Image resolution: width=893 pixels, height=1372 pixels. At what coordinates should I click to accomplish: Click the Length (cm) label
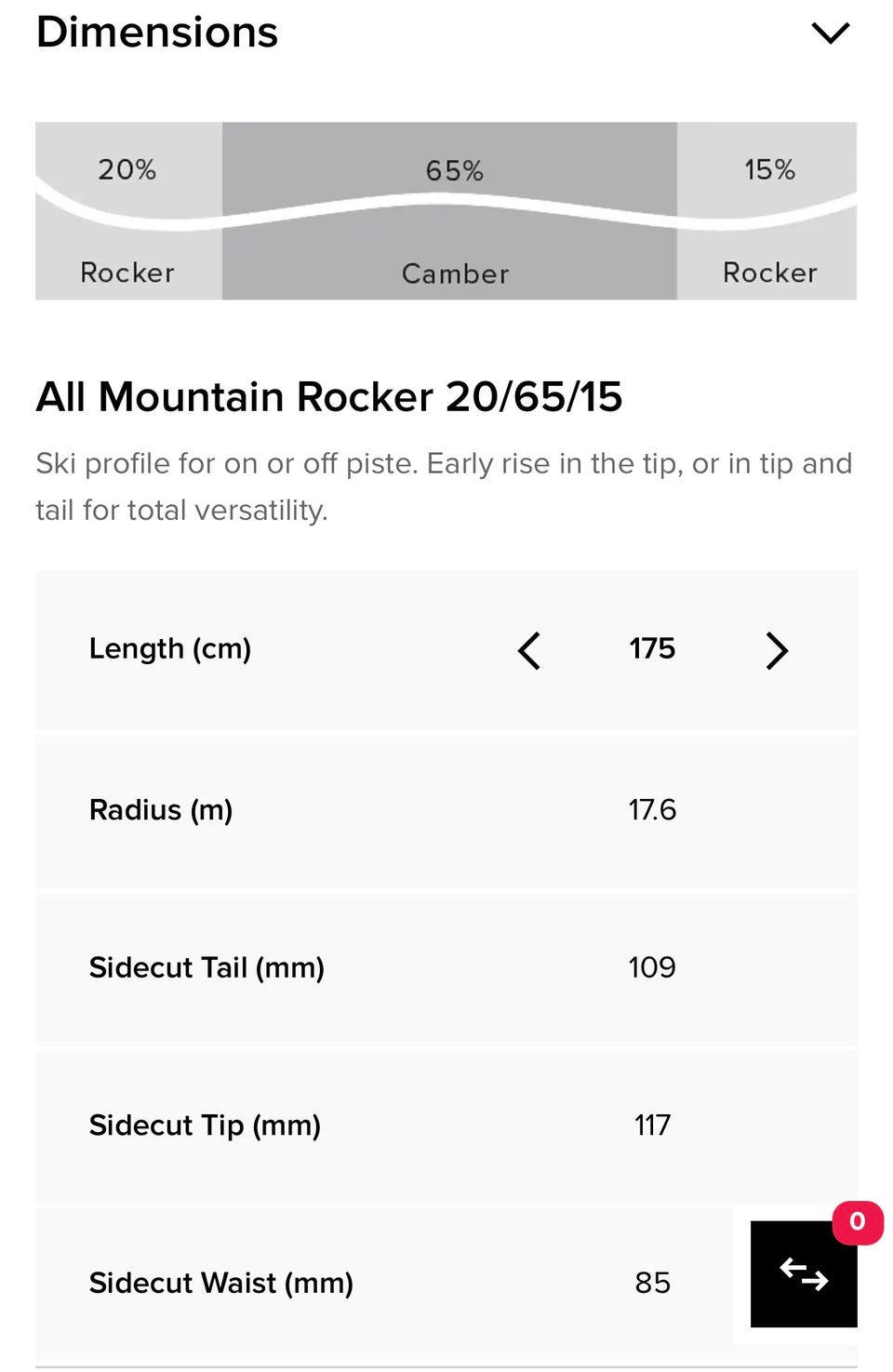pos(170,649)
